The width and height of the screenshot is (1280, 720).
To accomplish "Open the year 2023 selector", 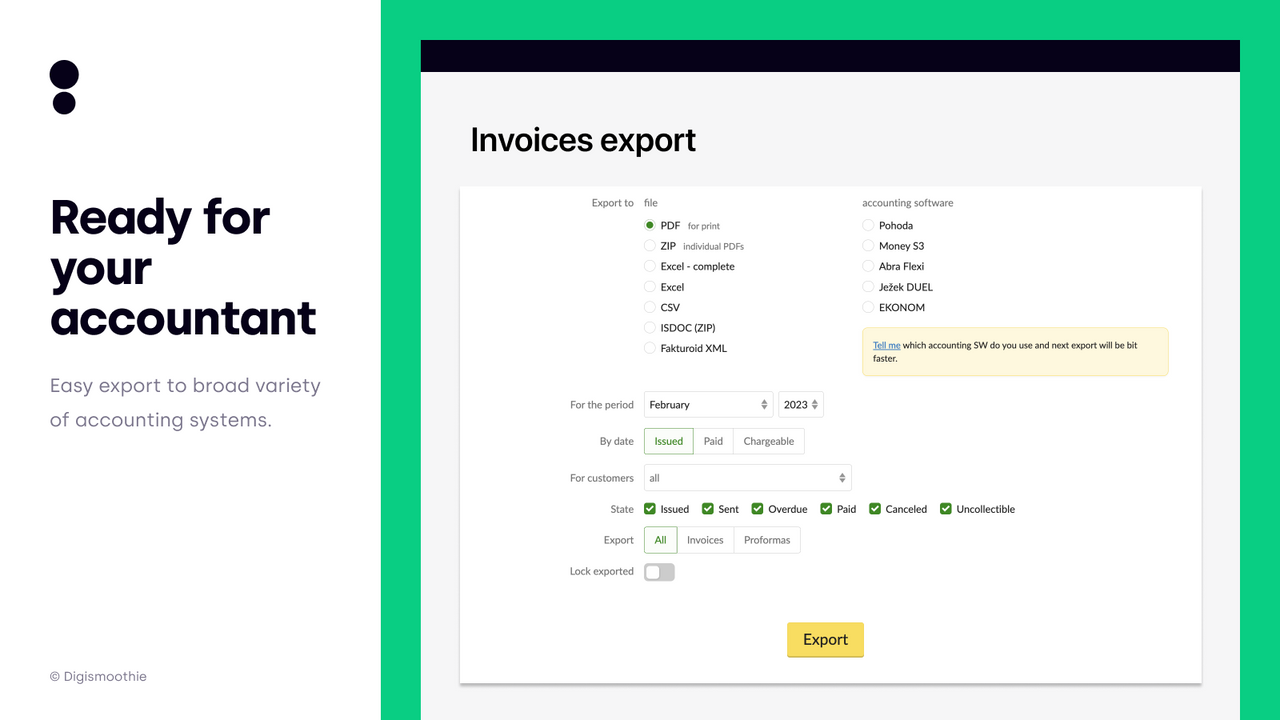I will click(x=800, y=404).
